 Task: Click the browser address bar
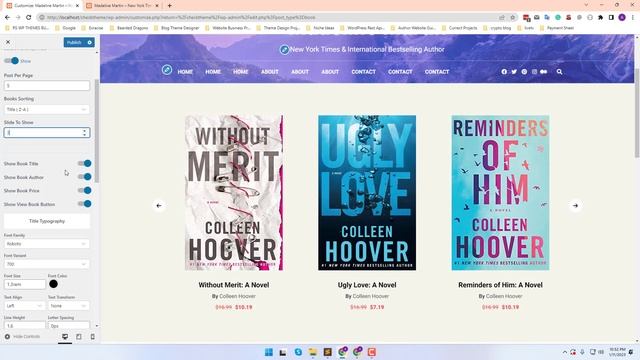[x=269, y=18]
